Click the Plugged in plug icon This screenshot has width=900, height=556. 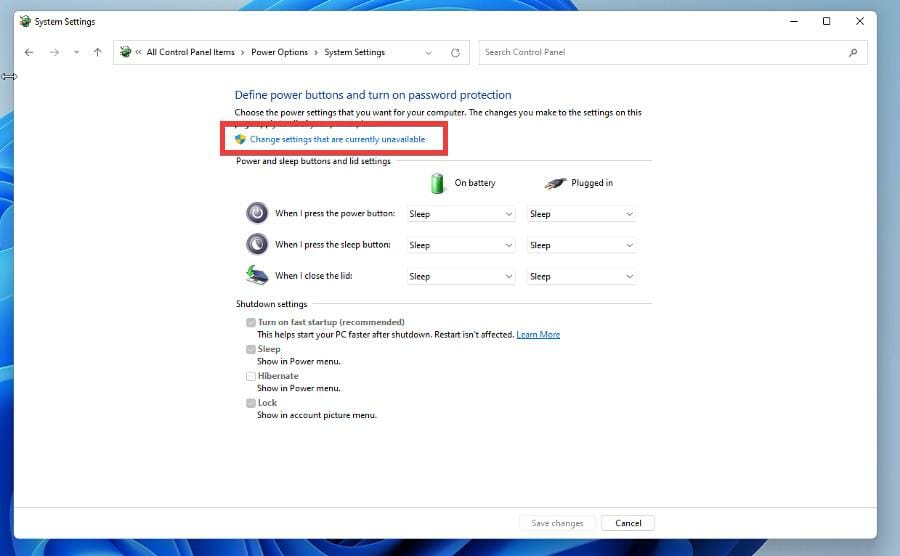pyautogui.click(x=555, y=183)
